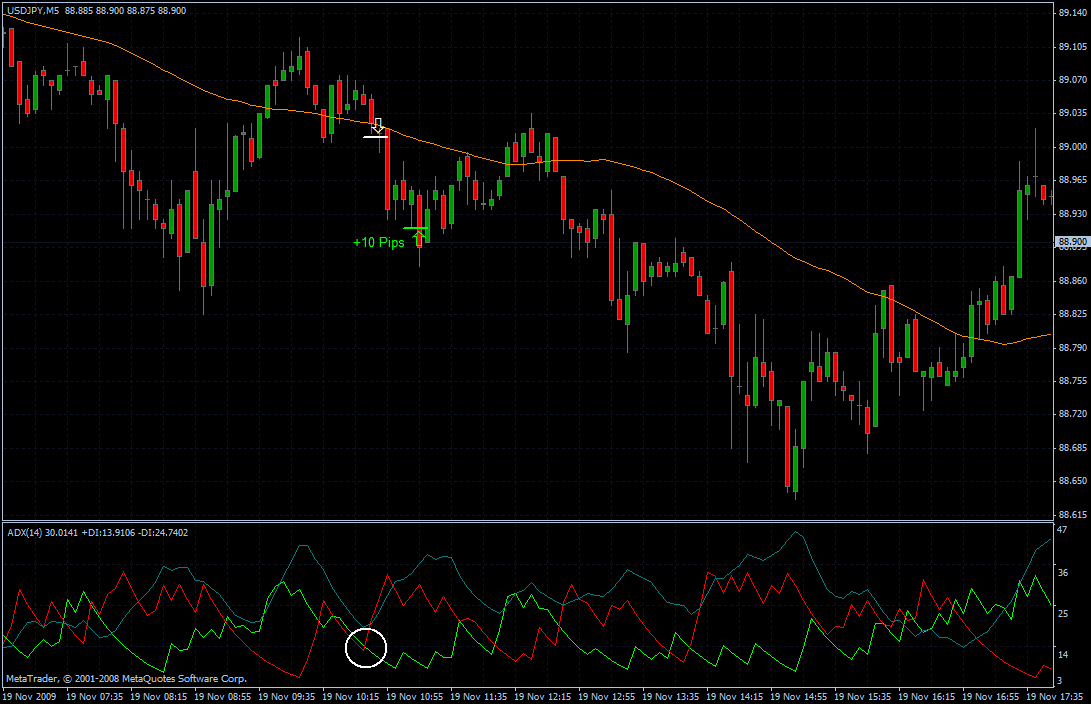Screen dimensions: 1091x704
Task: Click the 19 Nov 11:35 time label
Action: 478,696
